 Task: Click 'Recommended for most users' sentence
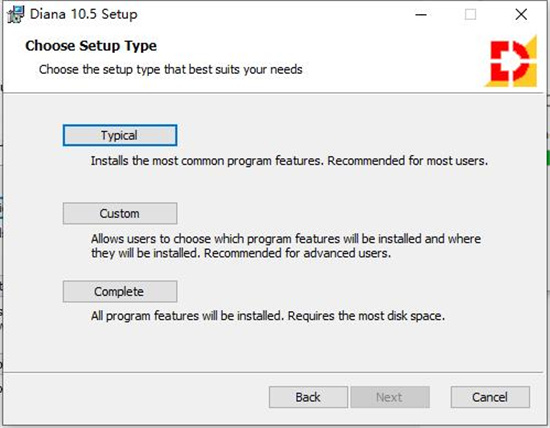click(408, 161)
